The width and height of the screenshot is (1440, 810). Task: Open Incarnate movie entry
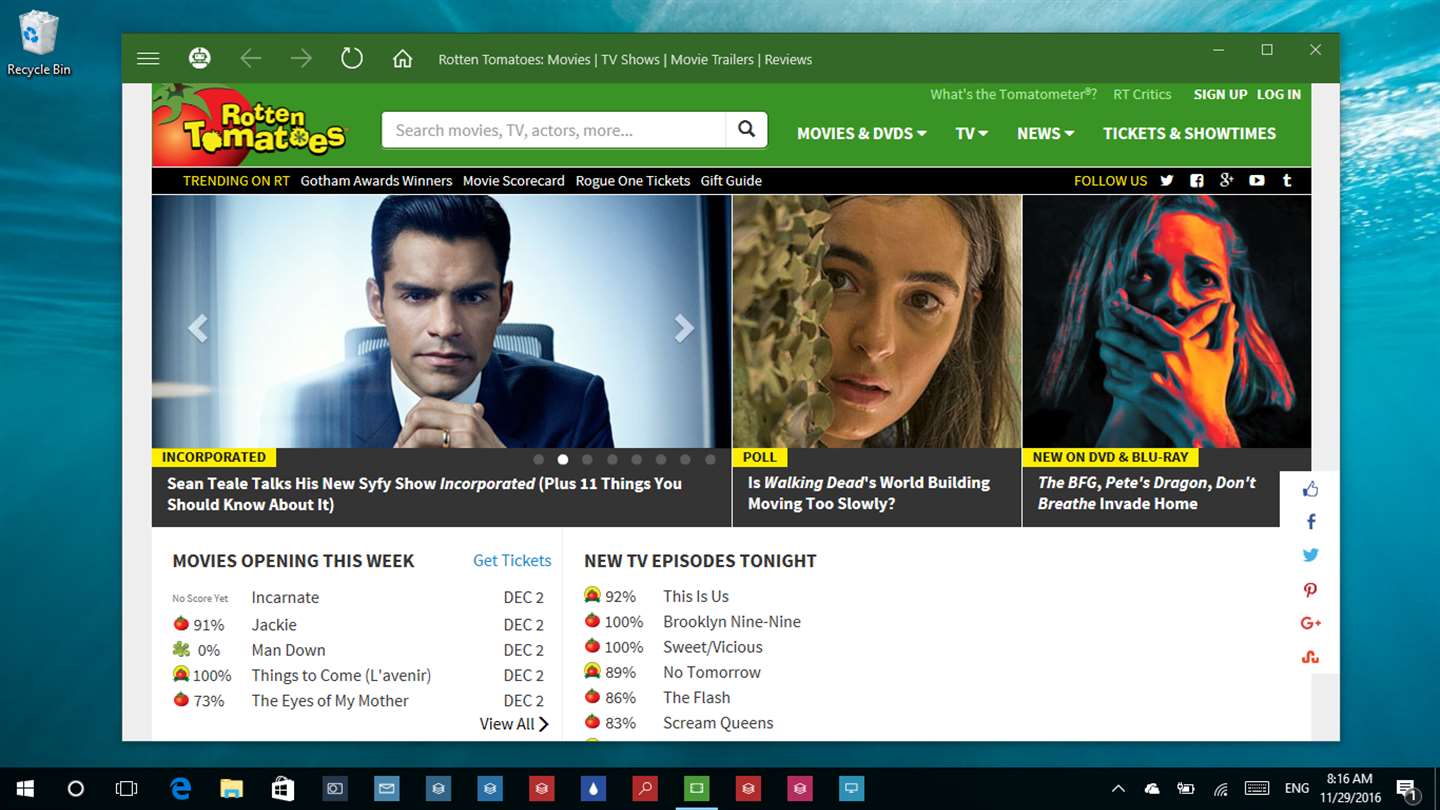point(285,597)
